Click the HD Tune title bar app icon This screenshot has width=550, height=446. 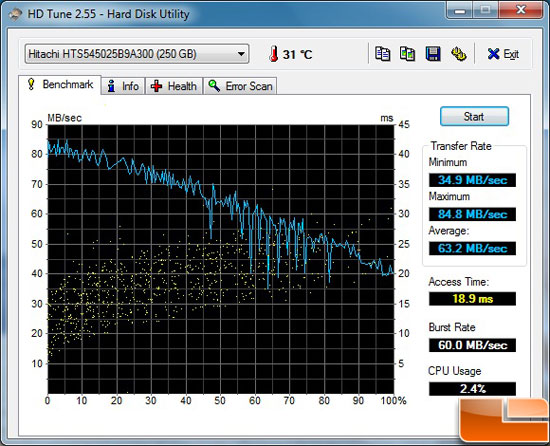[15, 14]
